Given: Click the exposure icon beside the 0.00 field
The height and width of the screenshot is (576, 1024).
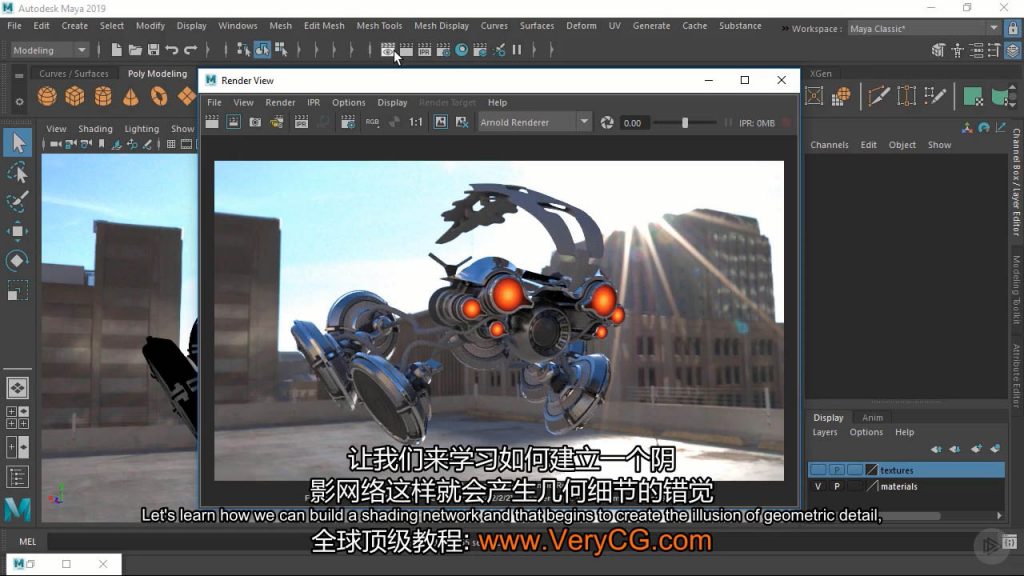Looking at the screenshot, I should coord(607,122).
